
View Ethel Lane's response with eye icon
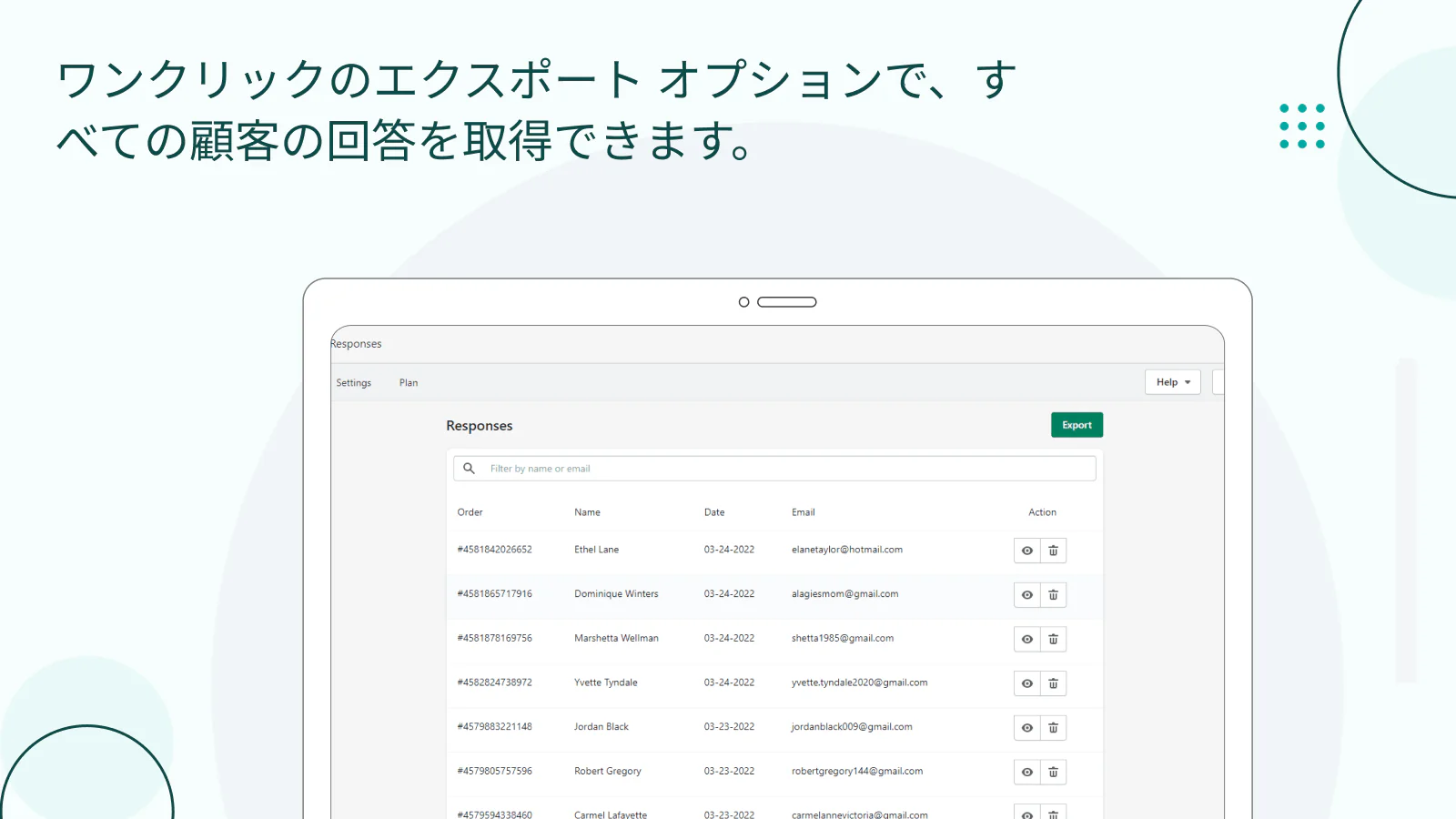1027,551
